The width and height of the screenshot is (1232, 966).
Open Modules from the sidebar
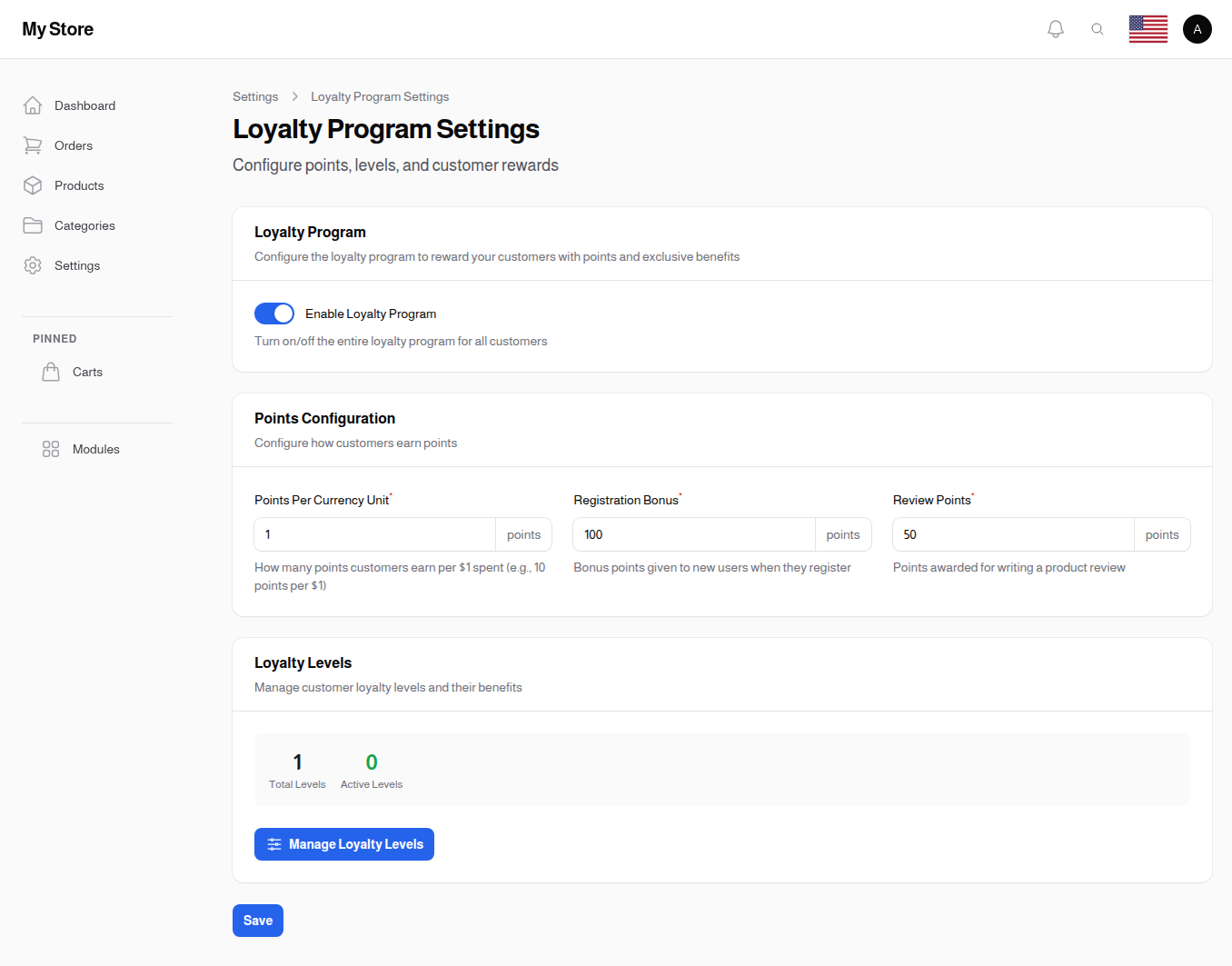pos(95,449)
